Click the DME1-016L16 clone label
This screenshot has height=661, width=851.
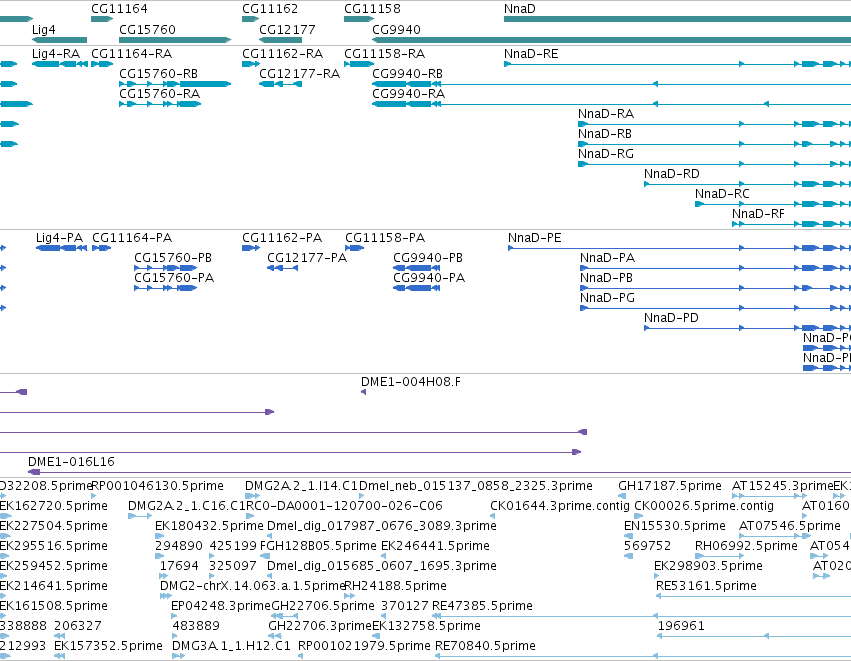tap(71, 462)
